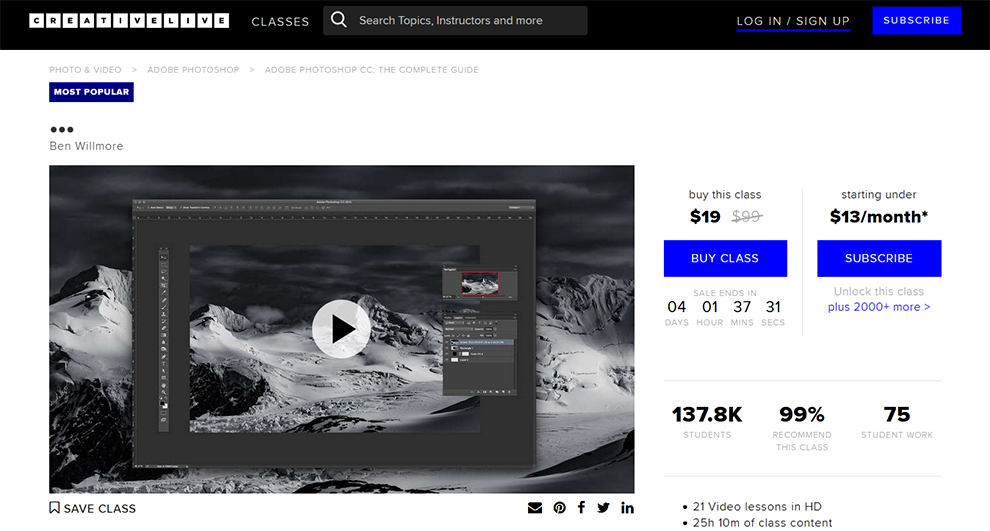Image resolution: width=990 pixels, height=531 pixels.
Task: Open the plus 2000+ more link
Action: [879, 307]
